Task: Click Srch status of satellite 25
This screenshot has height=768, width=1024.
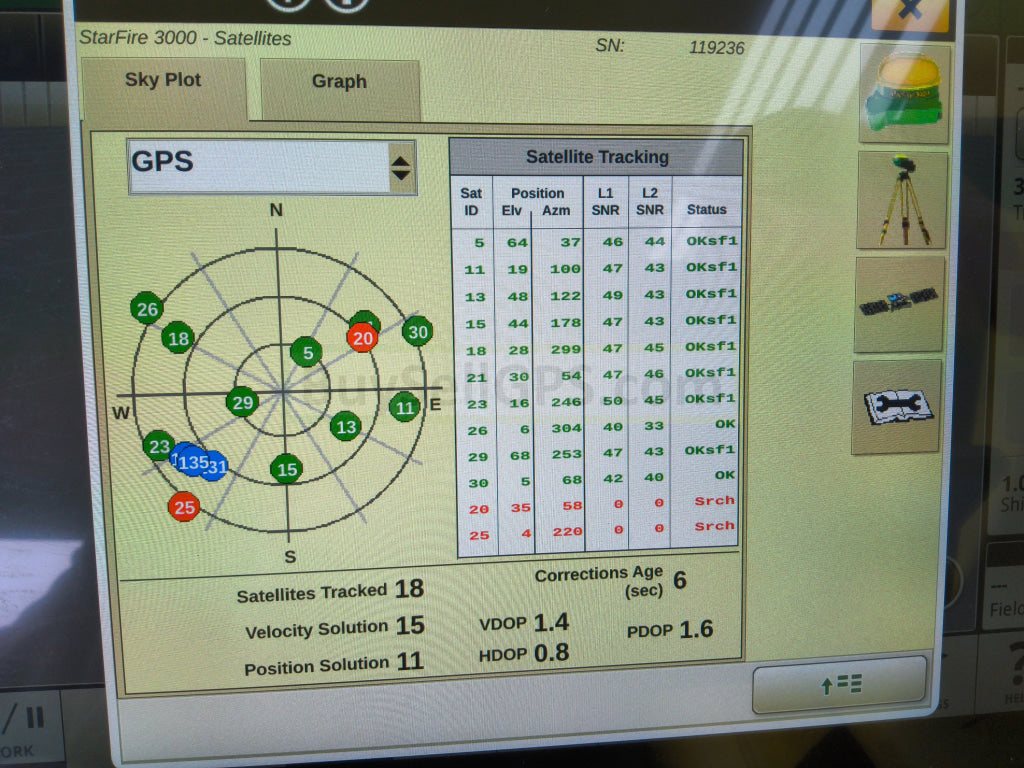Action: [x=714, y=526]
